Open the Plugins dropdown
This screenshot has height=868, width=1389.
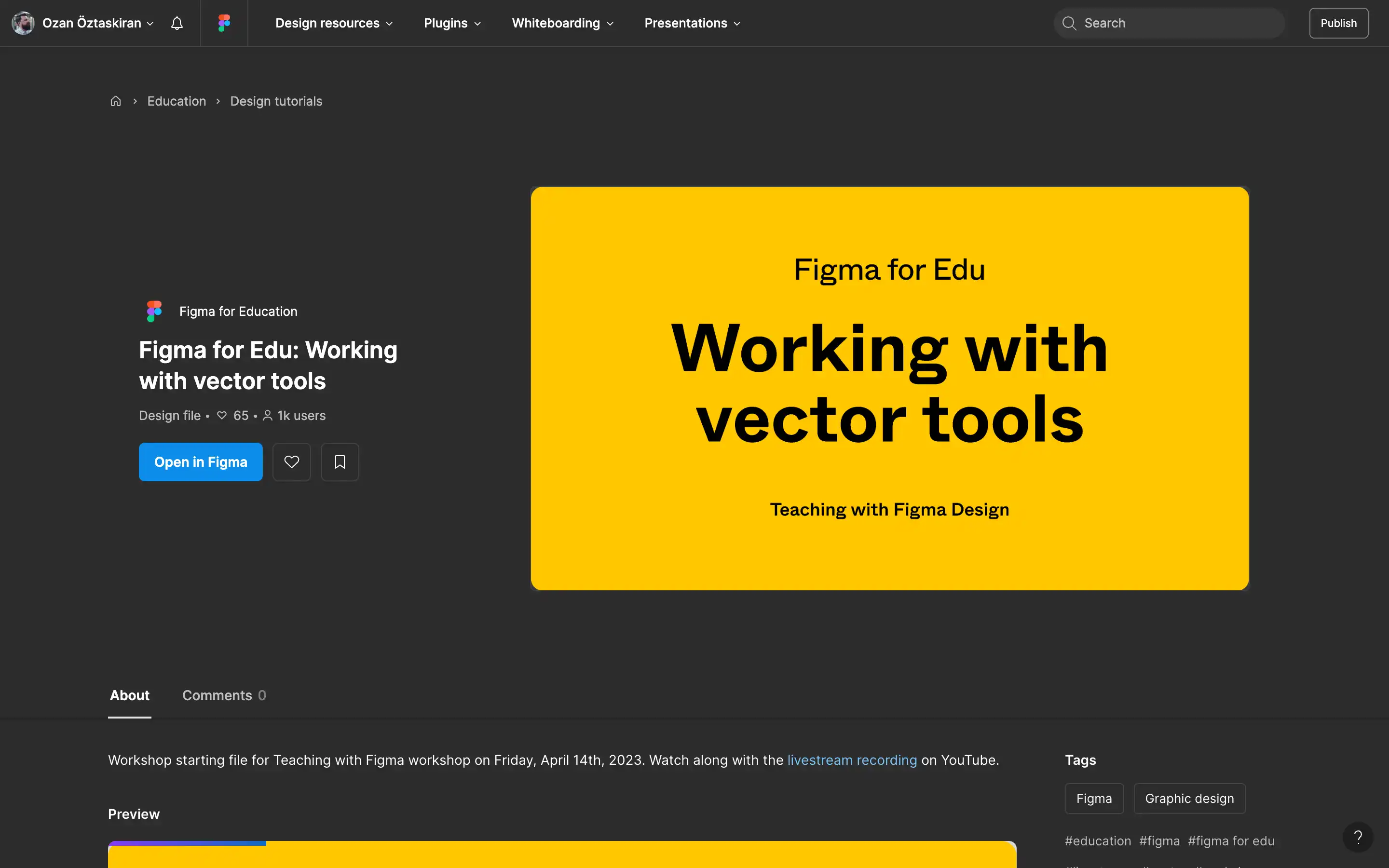(452, 23)
